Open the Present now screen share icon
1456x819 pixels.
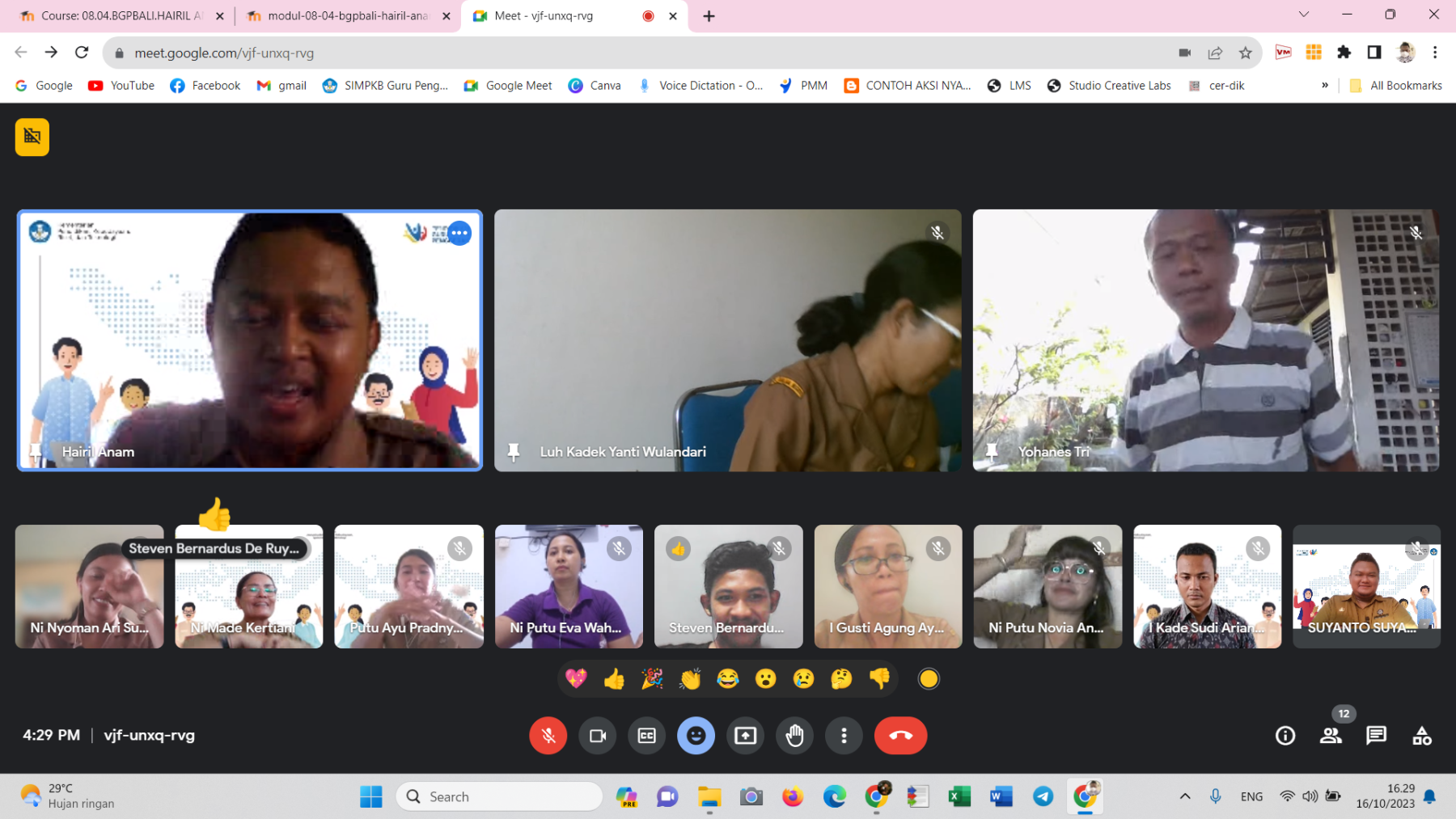745,736
